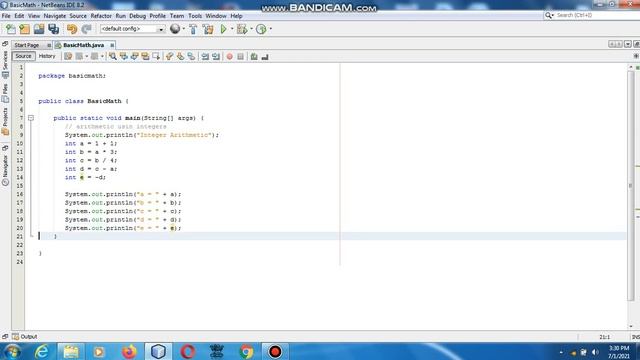
Task: Click the Find Next Occurrence icon
Action: click(134, 56)
